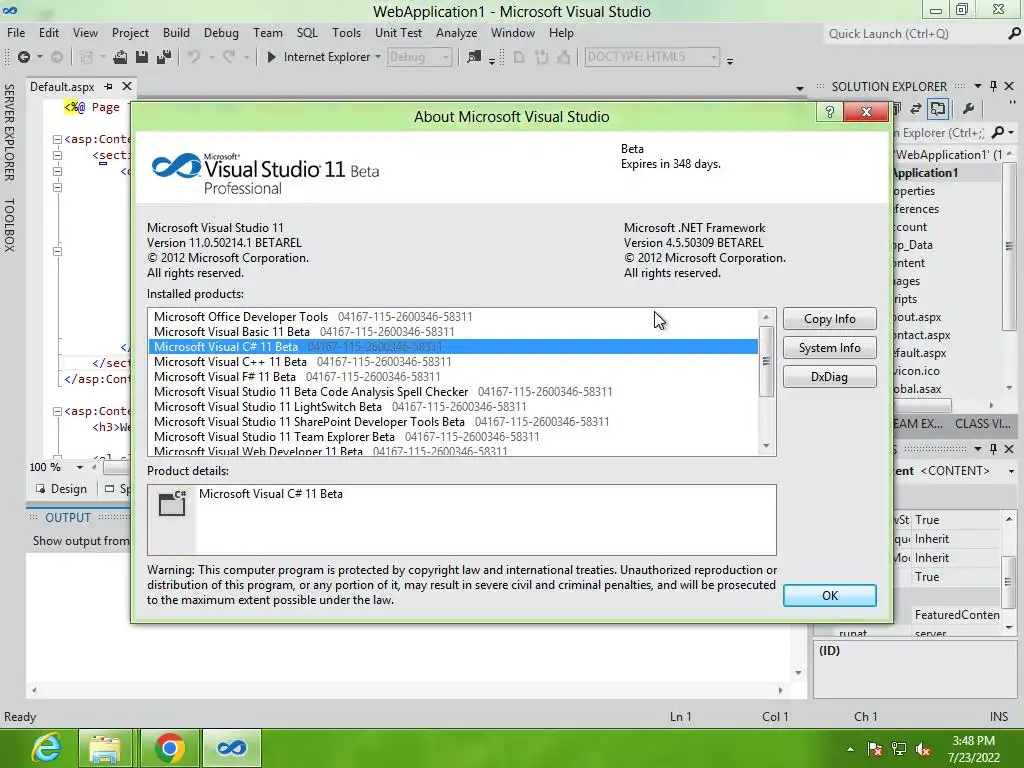The height and width of the screenshot is (768, 1024).
Task: Collapse the section code region
Action: point(57,155)
